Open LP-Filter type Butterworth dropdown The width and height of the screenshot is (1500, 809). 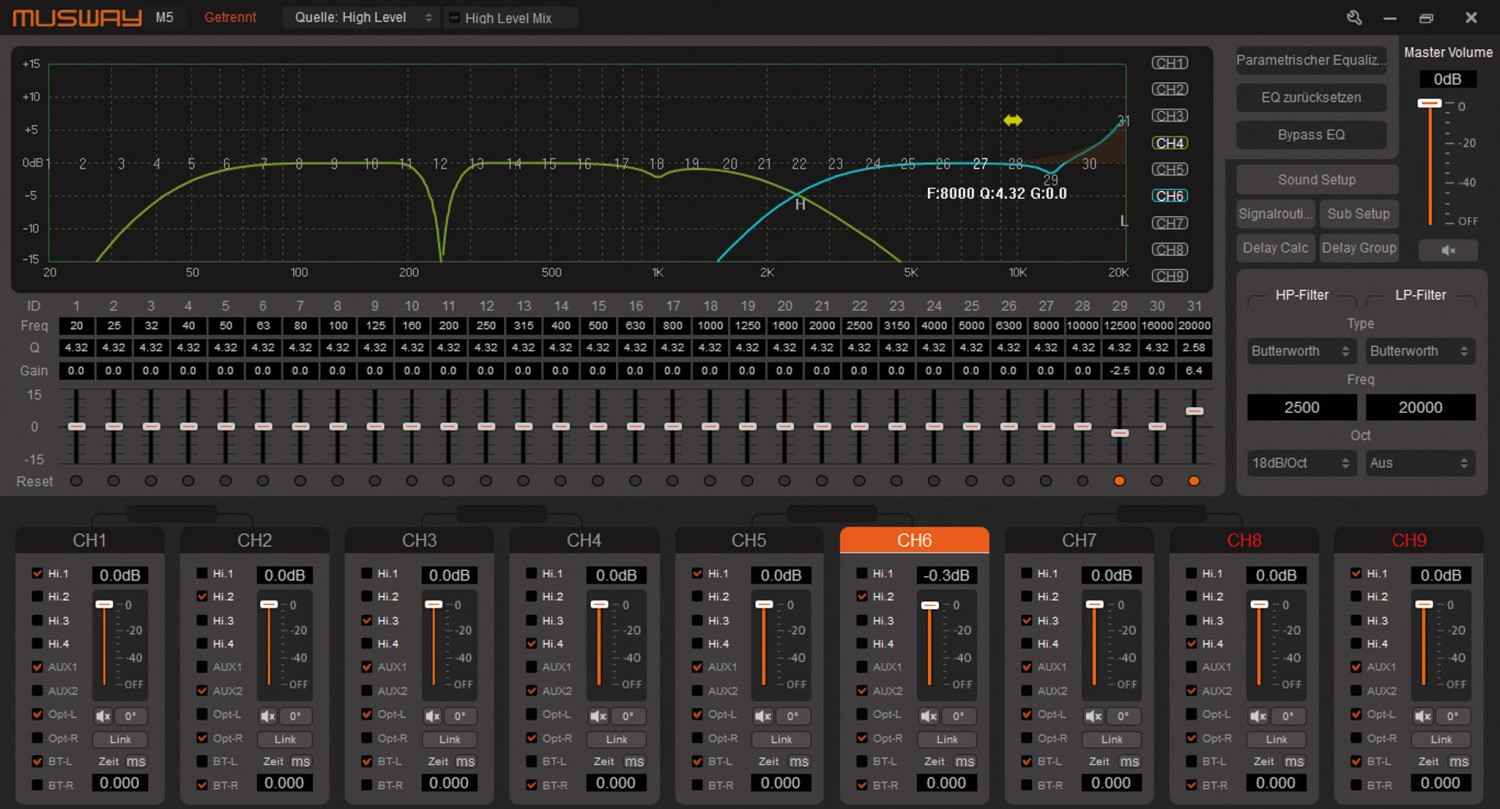pyautogui.click(x=1420, y=351)
